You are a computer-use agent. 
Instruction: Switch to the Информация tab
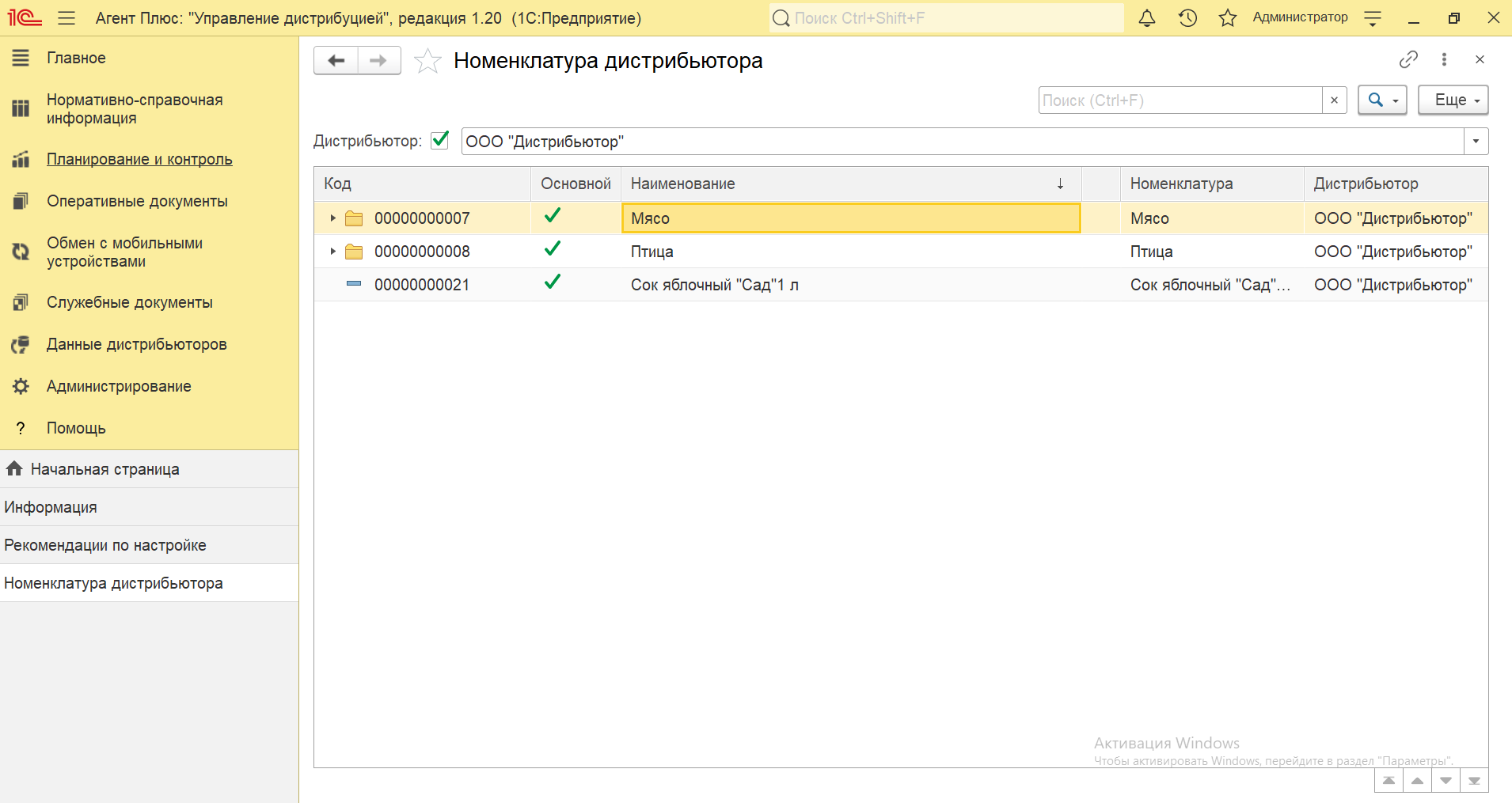[x=149, y=507]
